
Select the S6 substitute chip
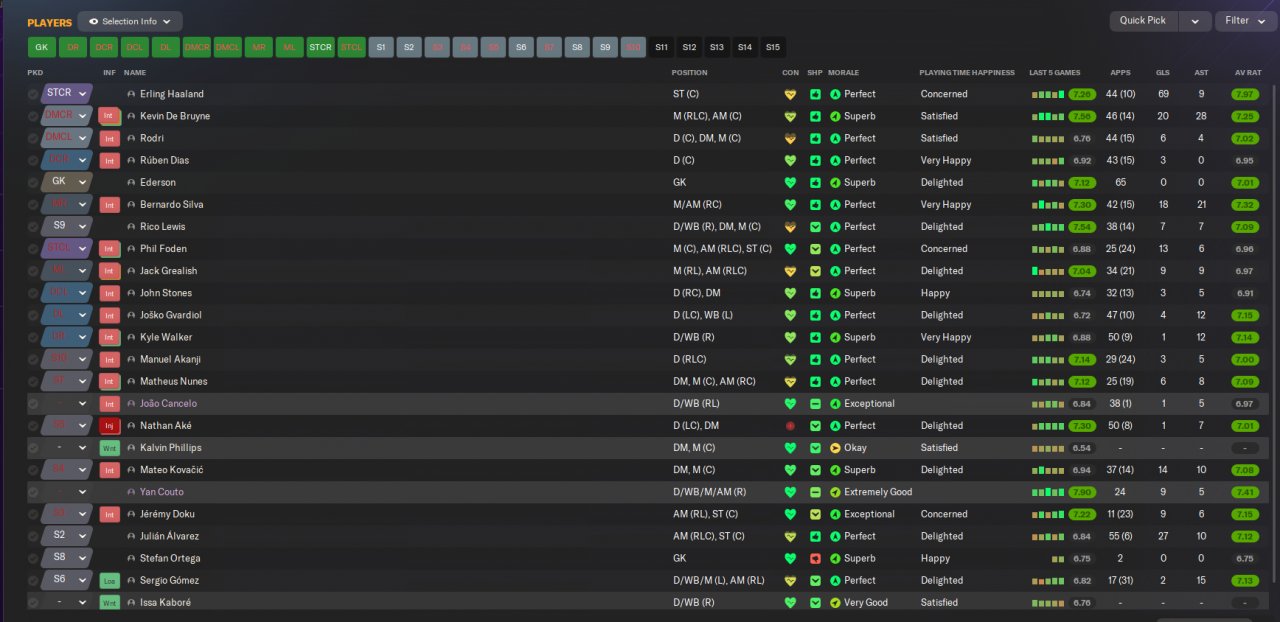coord(521,47)
